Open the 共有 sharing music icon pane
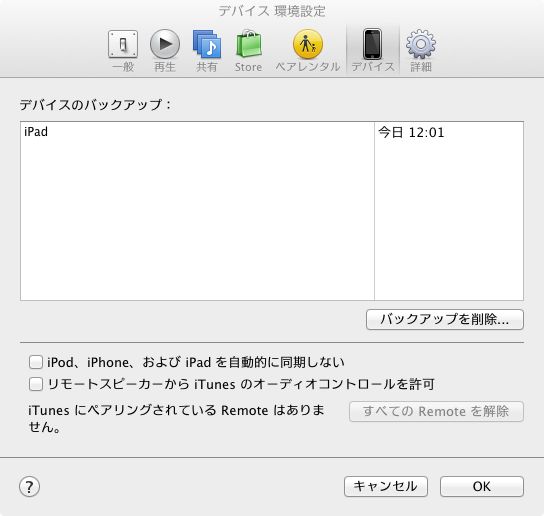The width and height of the screenshot is (544, 516). 207,51
